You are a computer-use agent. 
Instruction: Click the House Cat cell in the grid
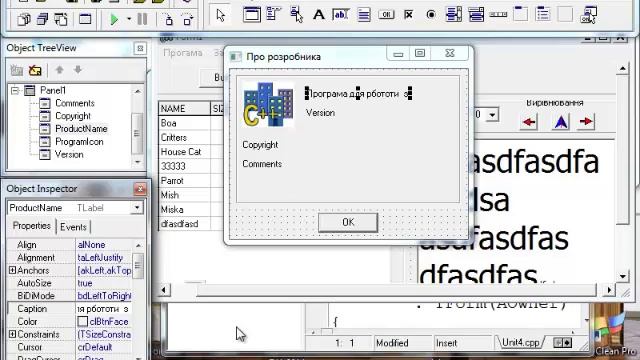[x=184, y=152]
